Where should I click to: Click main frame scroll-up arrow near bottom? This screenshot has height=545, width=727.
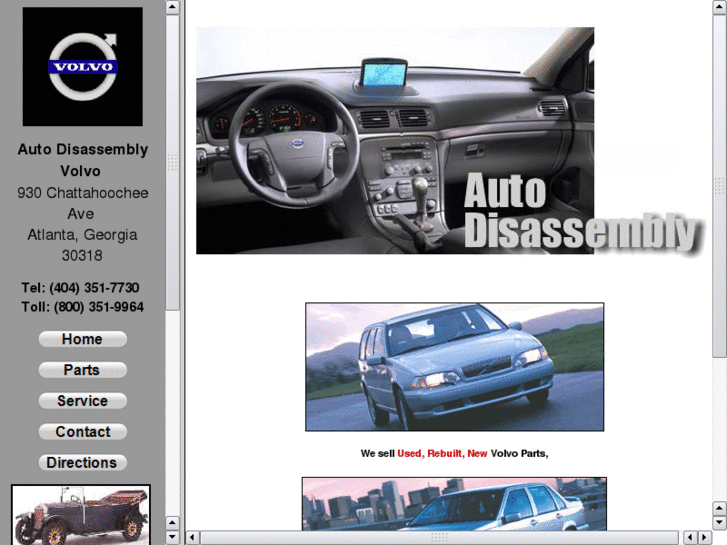(x=720, y=508)
